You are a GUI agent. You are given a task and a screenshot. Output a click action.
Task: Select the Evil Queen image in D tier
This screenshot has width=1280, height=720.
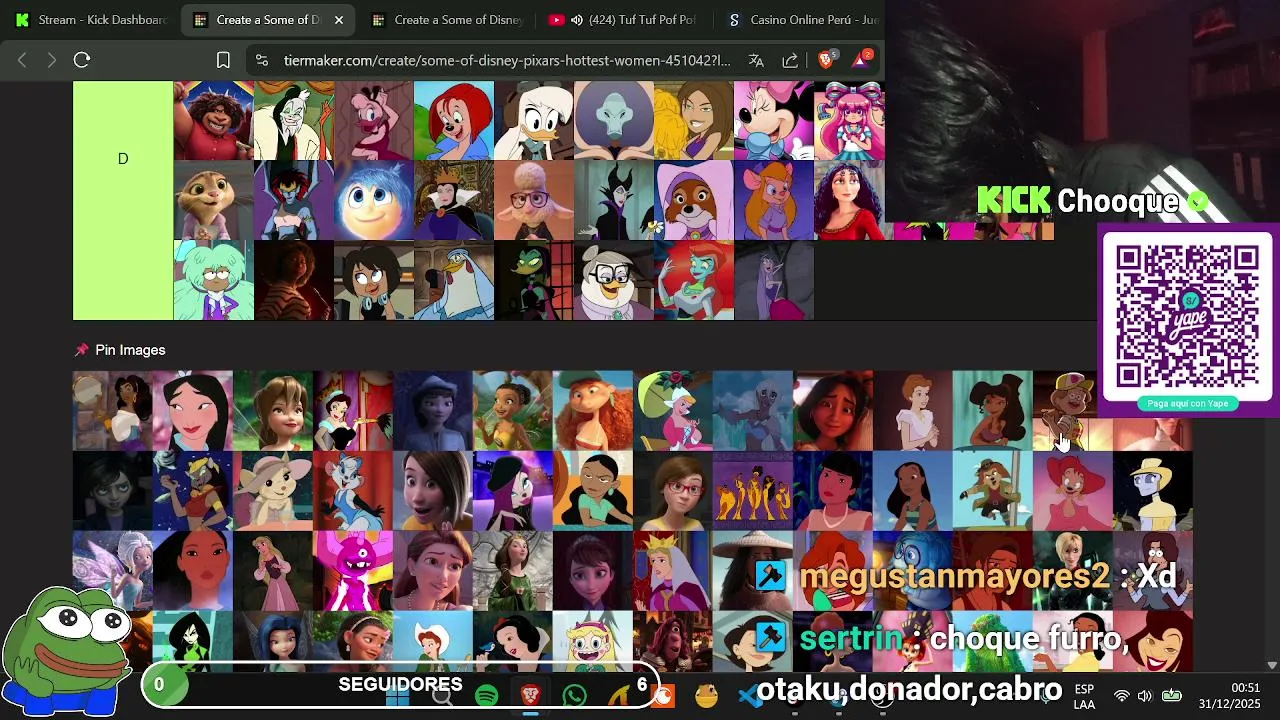tap(454, 200)
